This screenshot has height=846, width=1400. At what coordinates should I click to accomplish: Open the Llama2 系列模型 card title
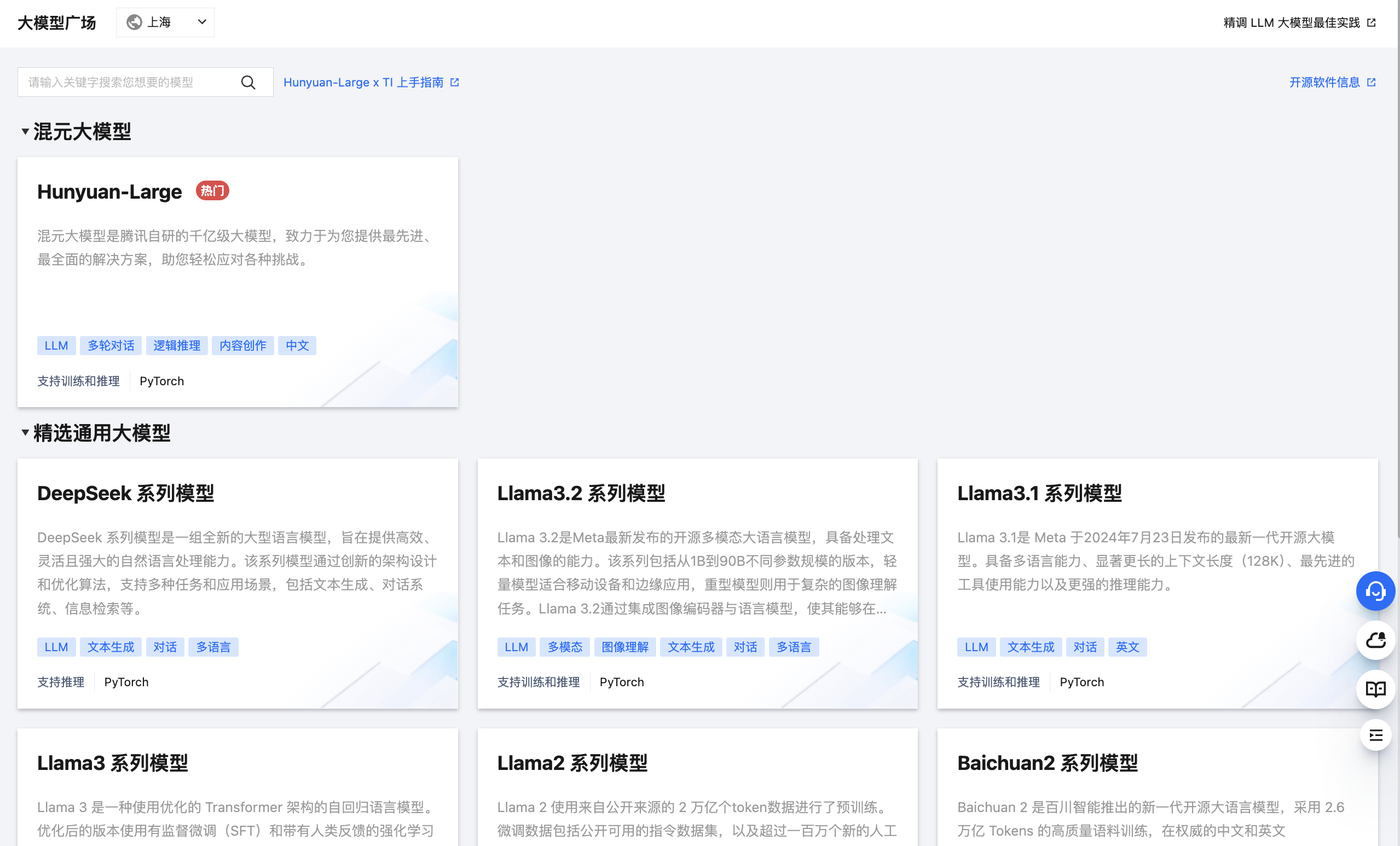point(572,763)
